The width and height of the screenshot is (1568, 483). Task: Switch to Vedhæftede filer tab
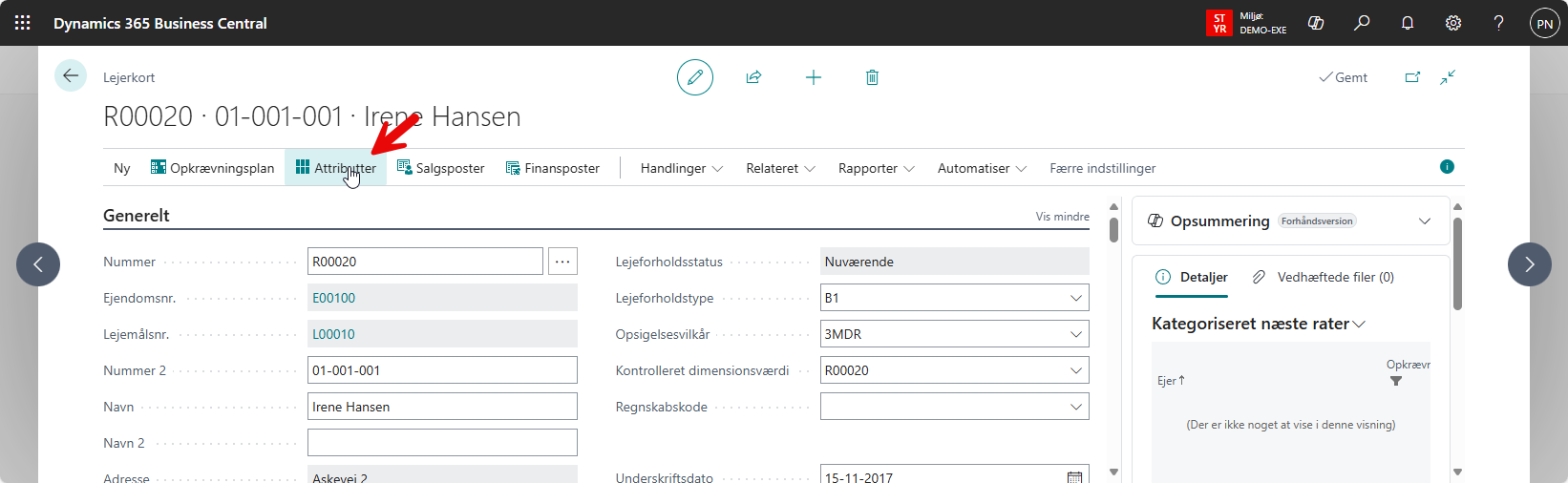[1324, 277]
